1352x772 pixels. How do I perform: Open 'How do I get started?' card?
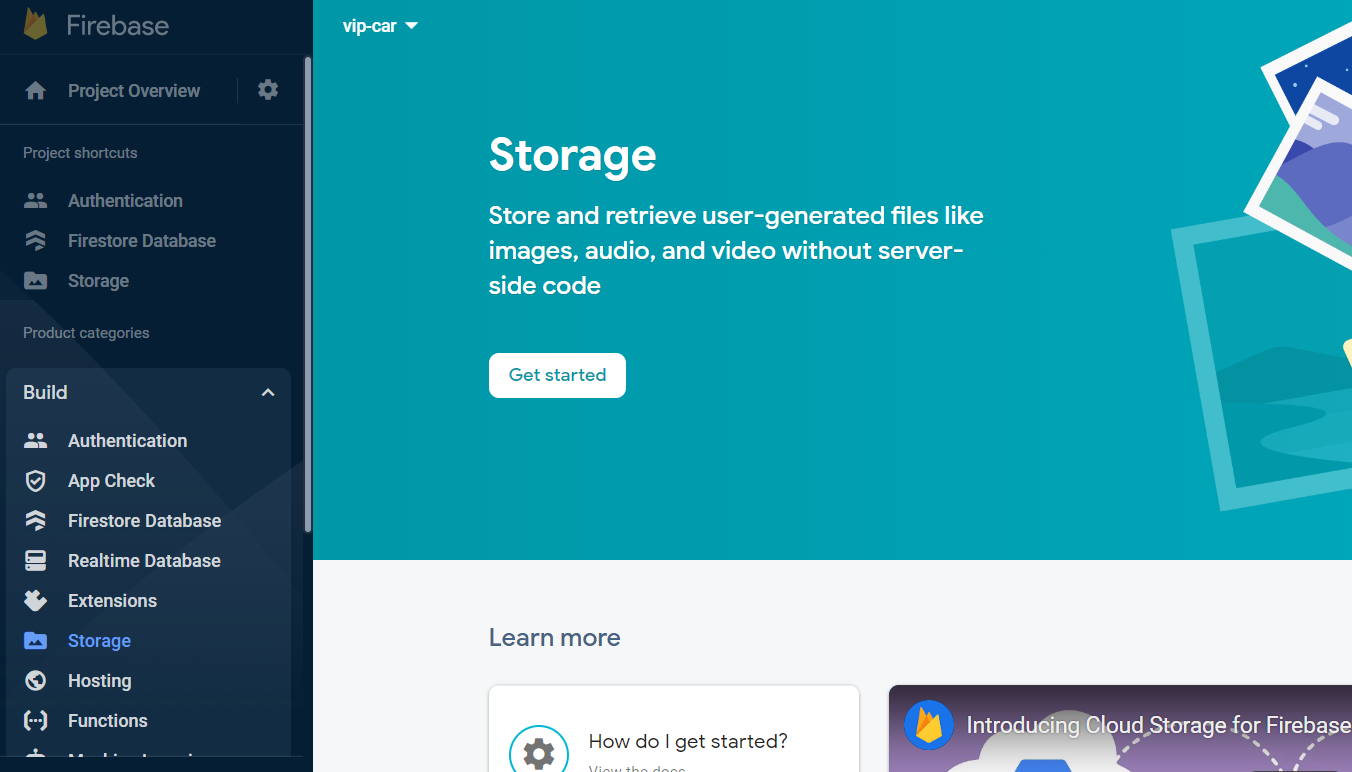pos(674,729)
